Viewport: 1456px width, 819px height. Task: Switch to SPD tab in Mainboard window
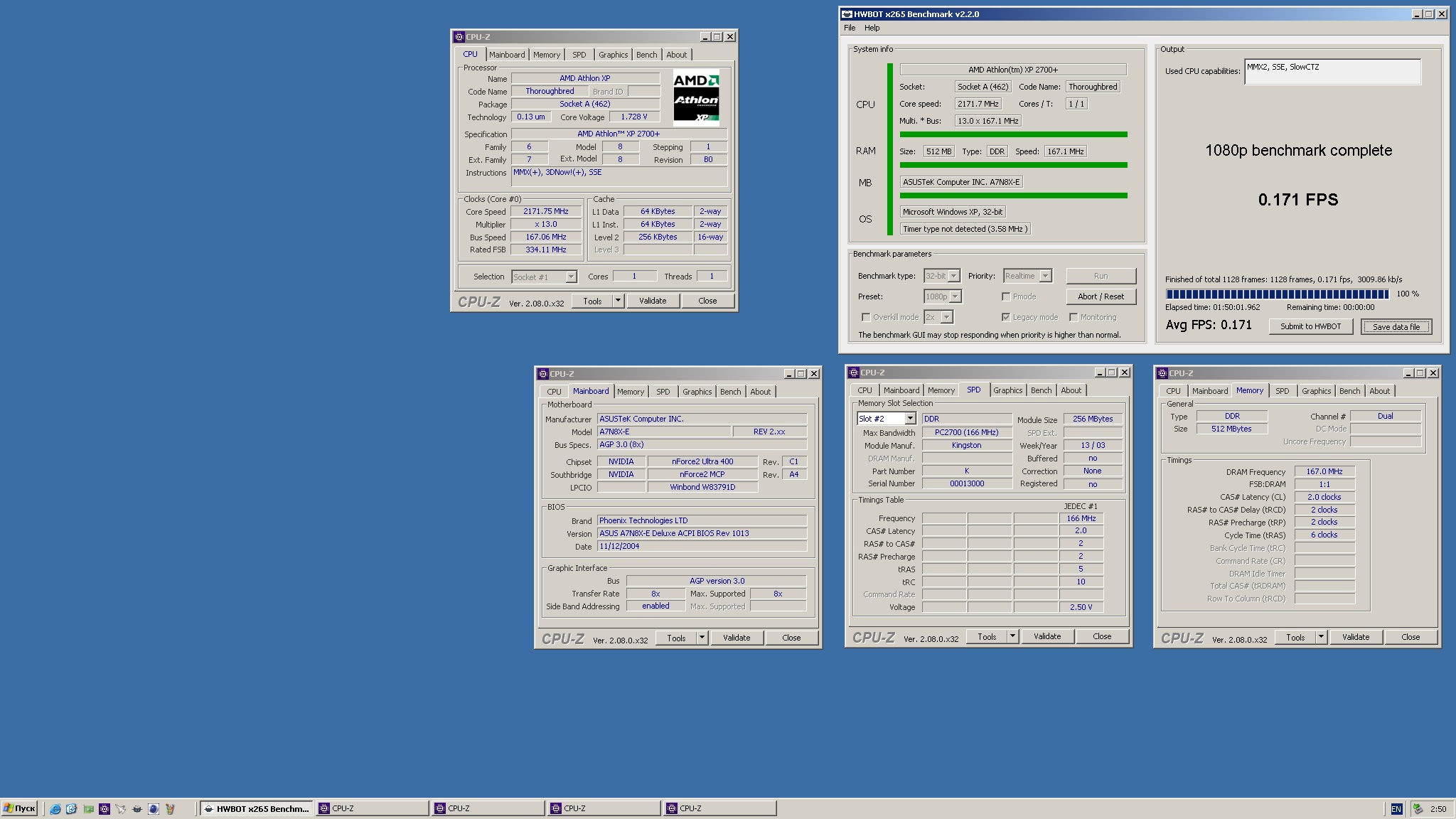pyautogui.click(x=663, y=392)
